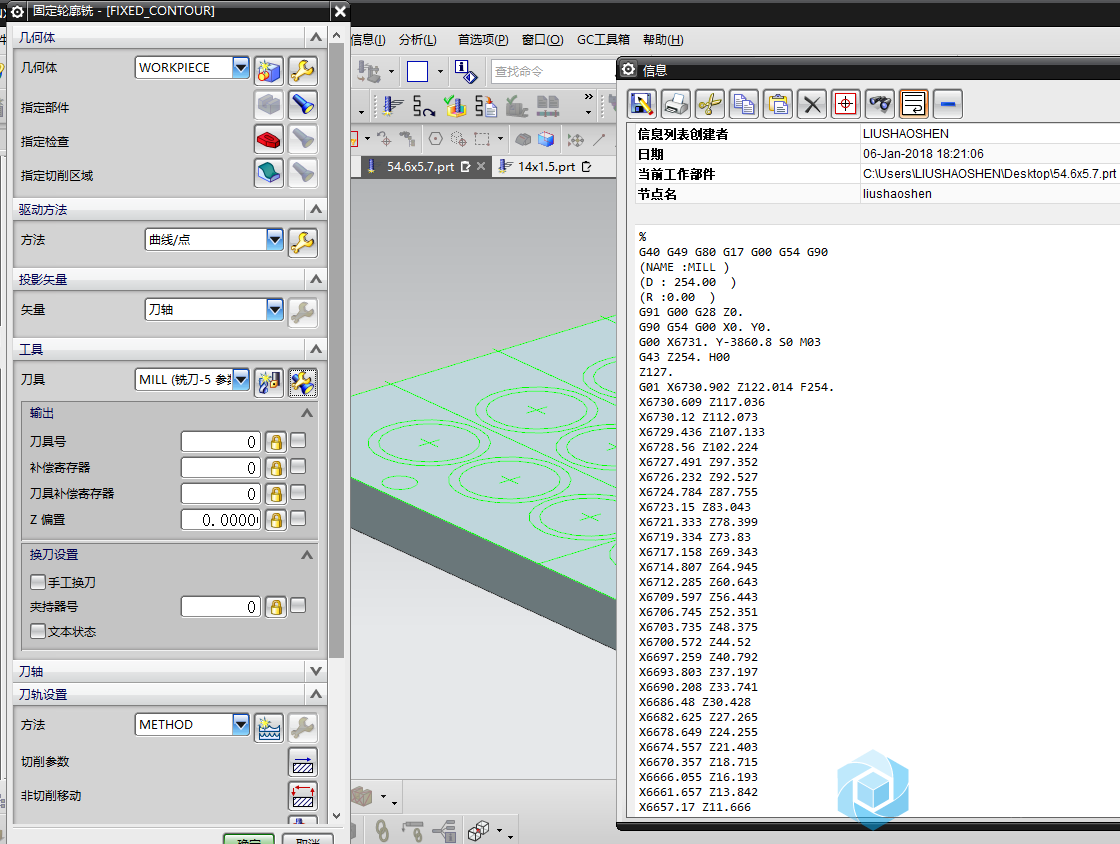The height and width of the screenshot is (844, 1120).
Task: Close the Fixed Contour dialog
Action: (x=341, y=11)
